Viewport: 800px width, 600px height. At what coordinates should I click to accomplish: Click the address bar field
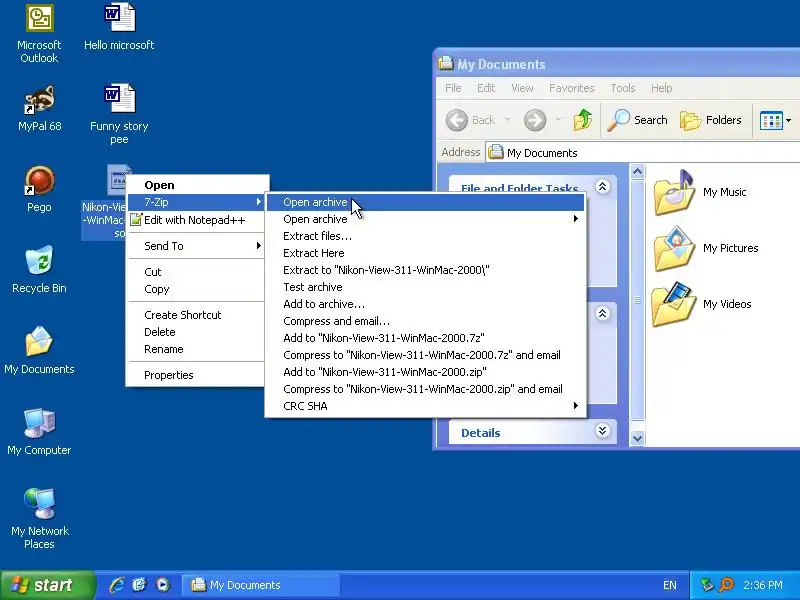click(643, 153)
